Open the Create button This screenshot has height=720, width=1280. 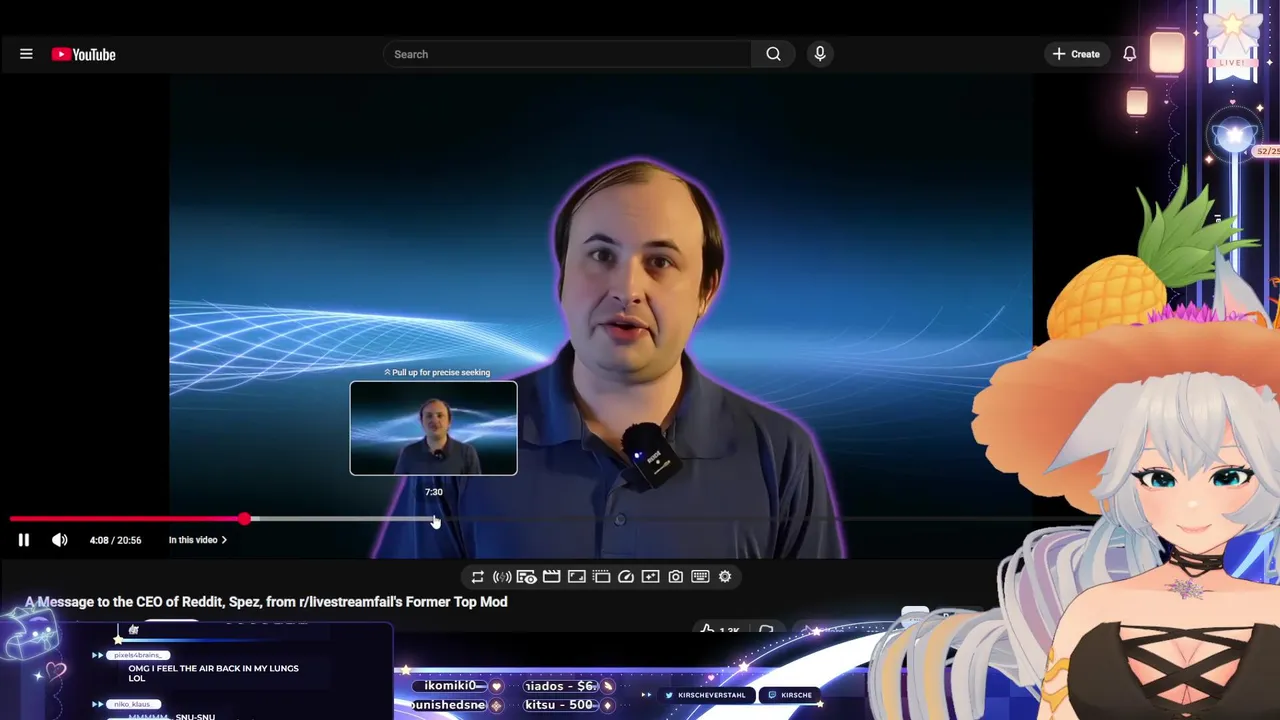tap(1076, 54)
